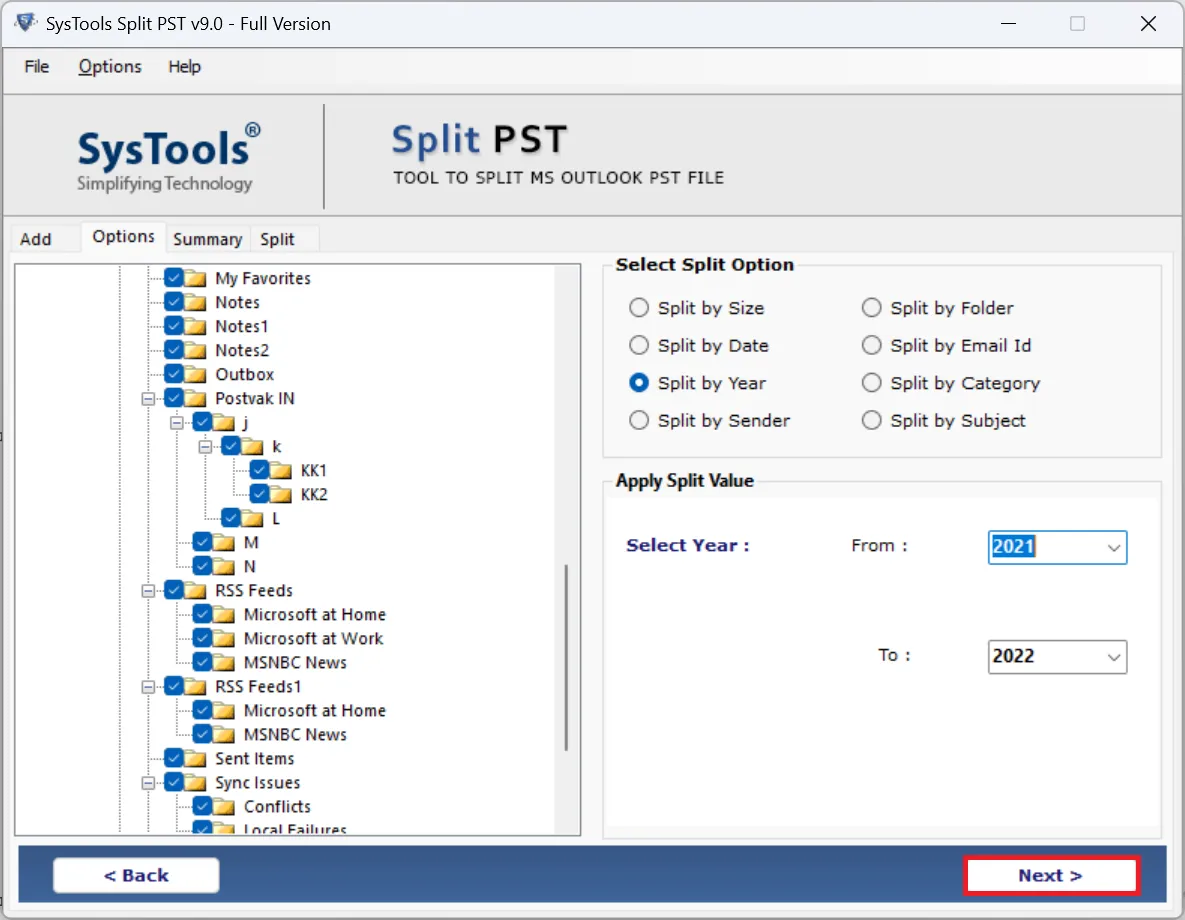This screenshot has height=920, width=1185.
Task: Click the RSS Feeds1 folder icon
Action: (x=196, y=686)
